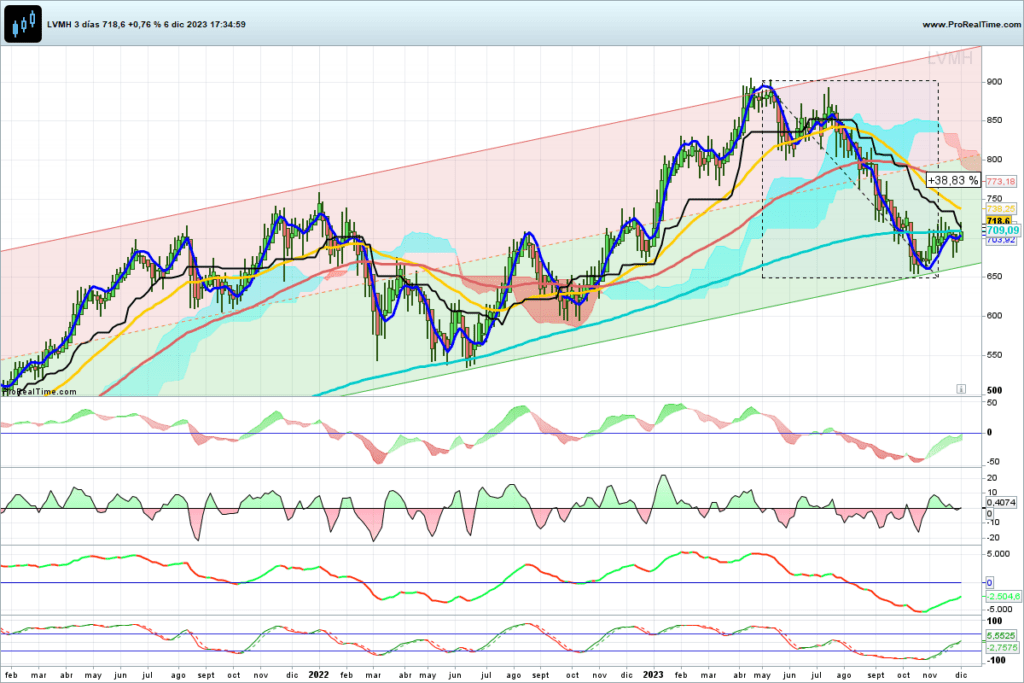Select the +38,83 % measurement label

tap(953, 180)
